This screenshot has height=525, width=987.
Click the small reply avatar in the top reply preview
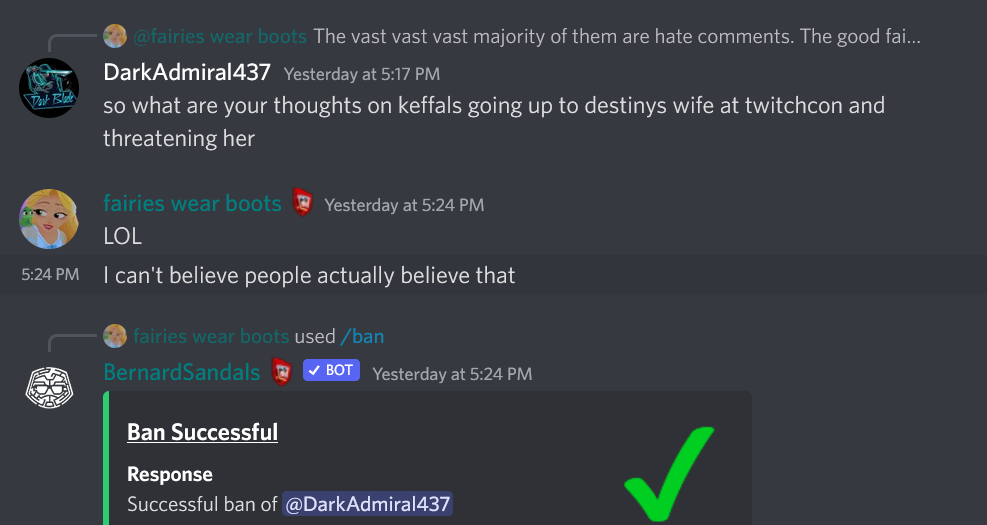[x=115, y=36]
